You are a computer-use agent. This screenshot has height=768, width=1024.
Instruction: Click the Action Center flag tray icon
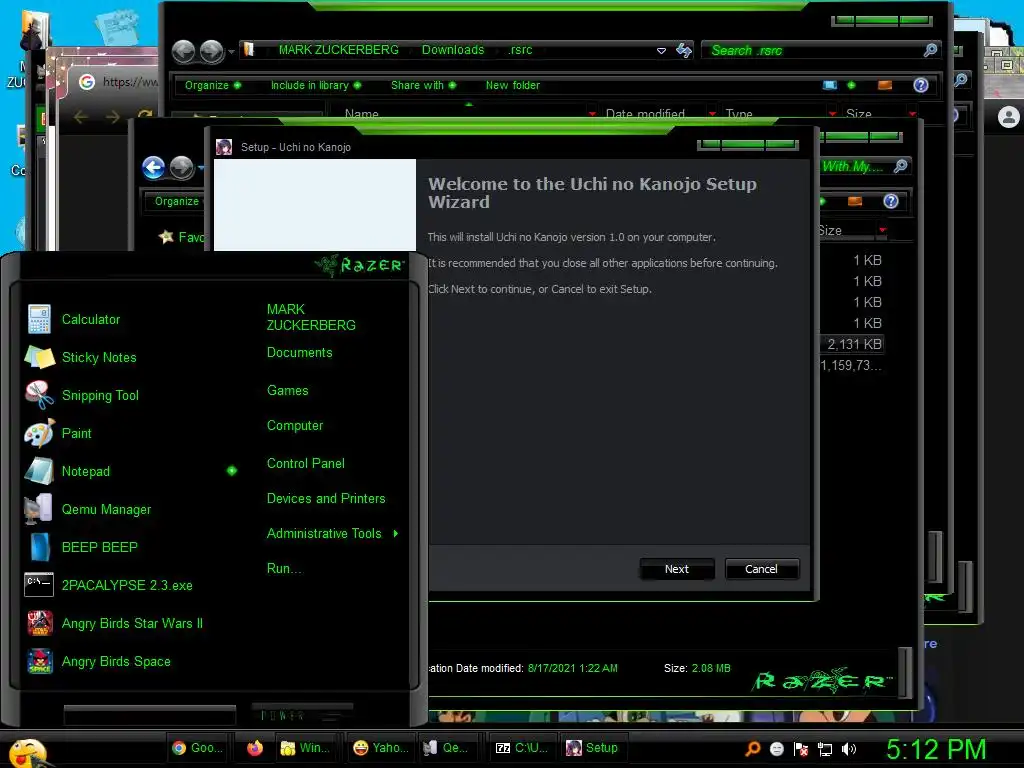801,749
